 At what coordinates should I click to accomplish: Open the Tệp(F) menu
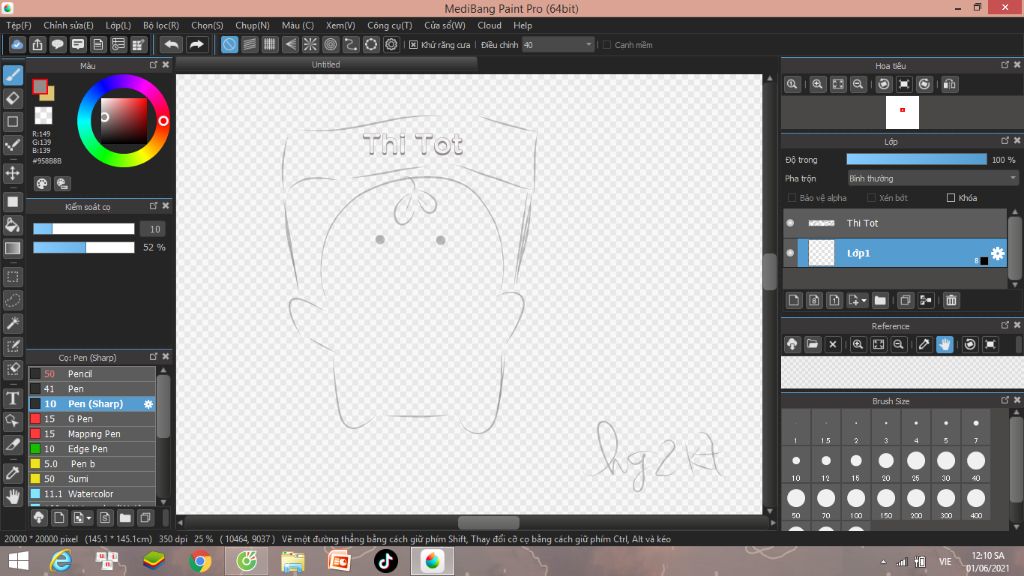pos(19,25)
